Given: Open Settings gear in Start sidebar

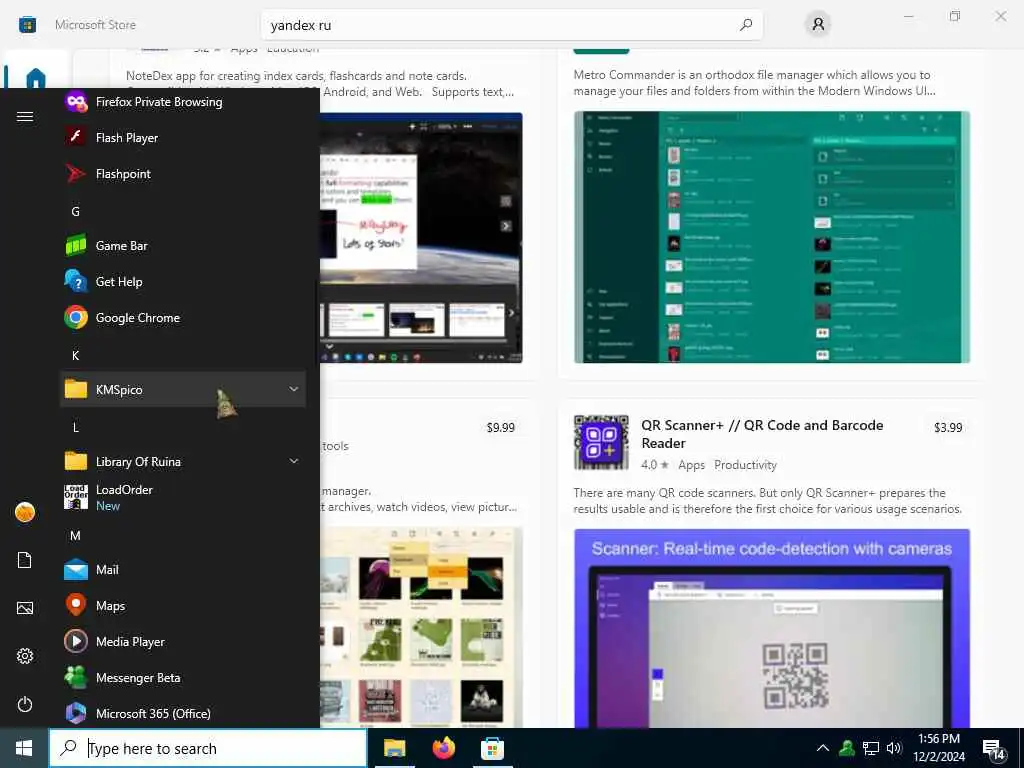Looking at the screenshot, I should pyautogui.click(x=25, y=656).
